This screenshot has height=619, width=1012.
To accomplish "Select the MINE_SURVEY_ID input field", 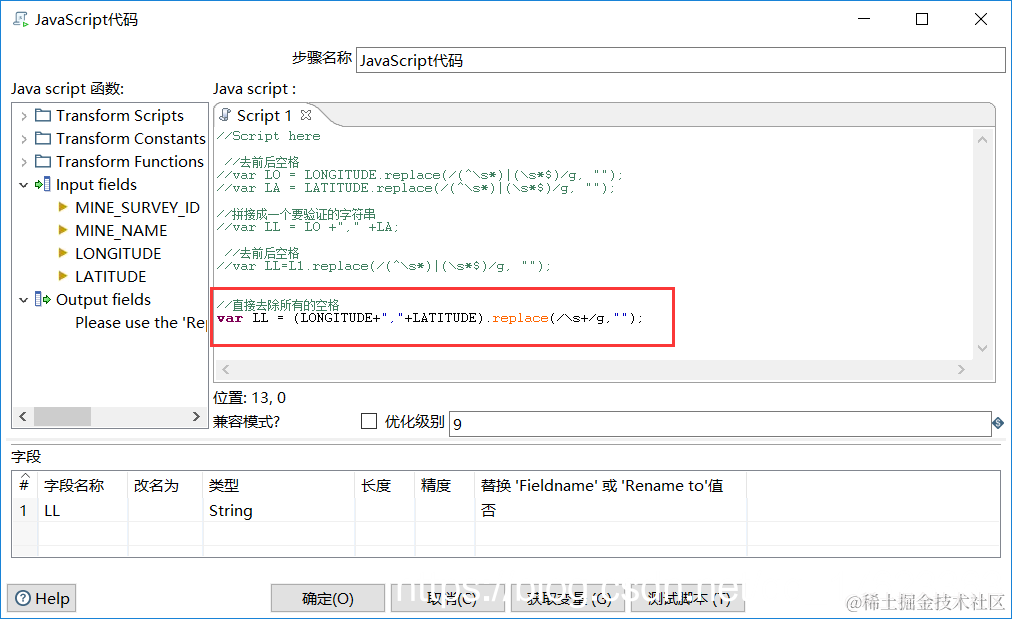I will 137,208.
